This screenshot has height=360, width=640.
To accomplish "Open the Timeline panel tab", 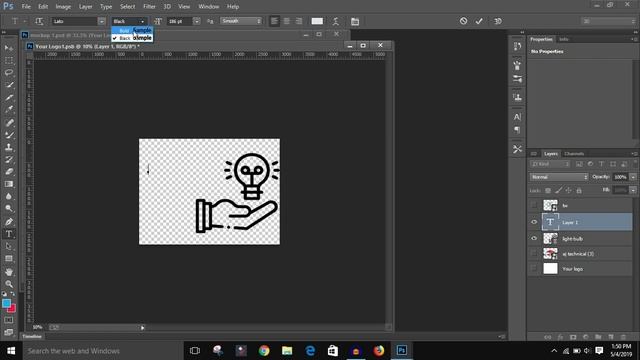I will tap(32, 336).
